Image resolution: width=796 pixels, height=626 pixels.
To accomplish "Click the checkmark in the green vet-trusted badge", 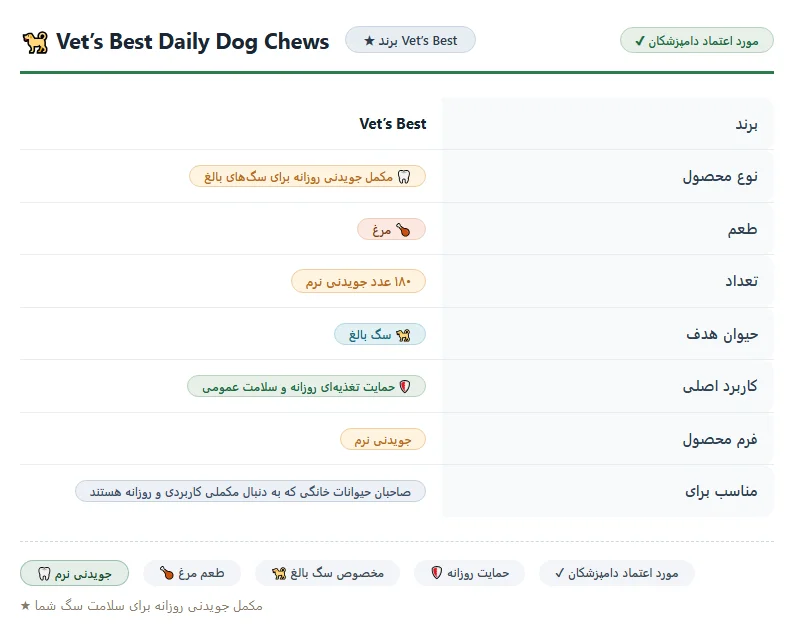I will click(640, 41).
